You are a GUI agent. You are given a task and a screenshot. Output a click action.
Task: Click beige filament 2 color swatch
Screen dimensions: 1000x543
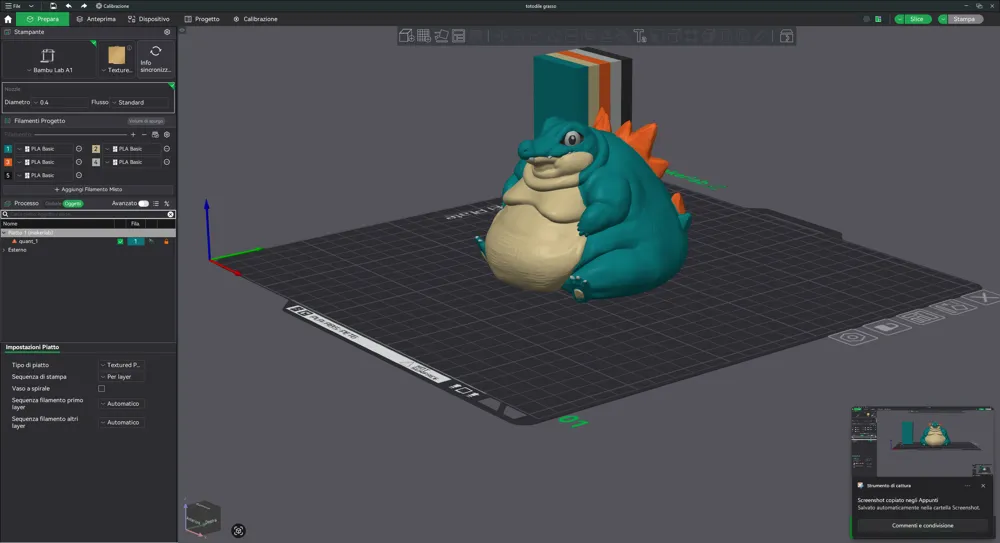pyautogui.click(x=96, y=149)
